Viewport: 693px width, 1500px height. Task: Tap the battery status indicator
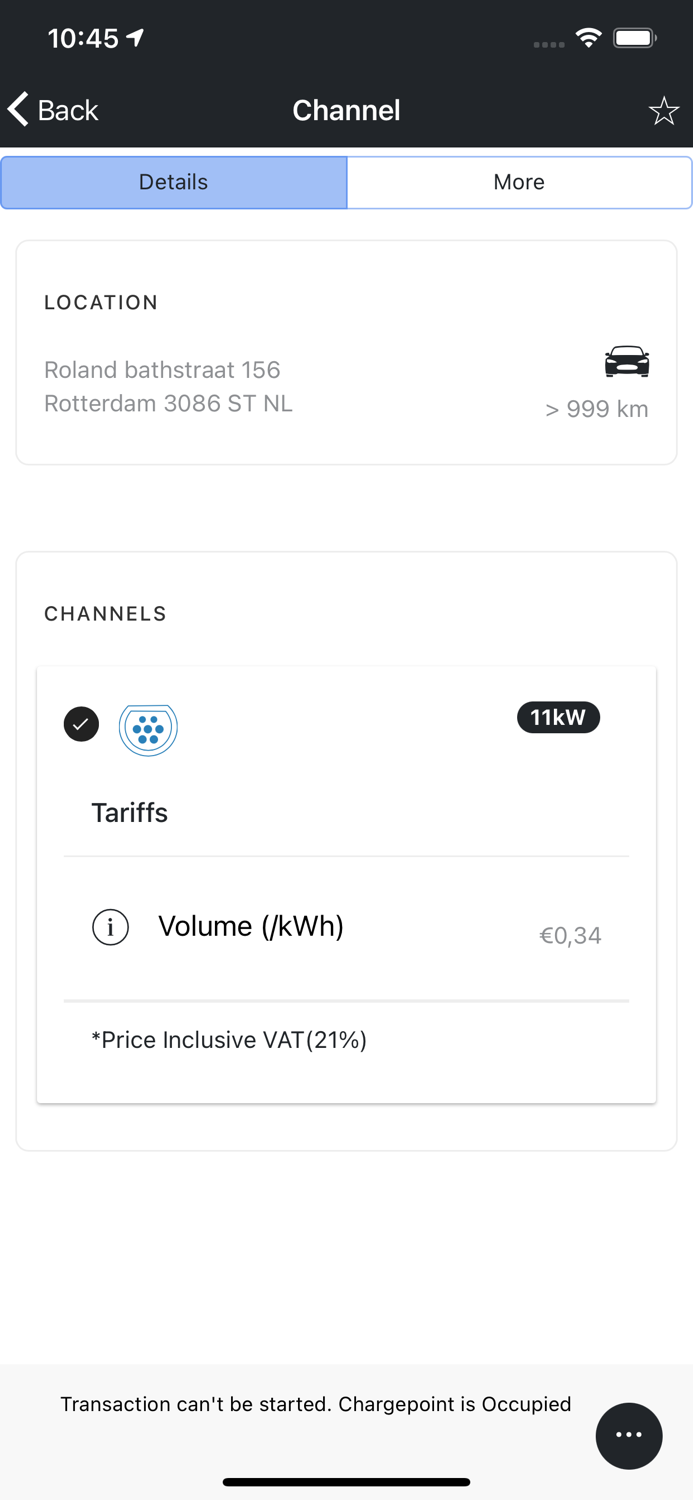[635, 39]
